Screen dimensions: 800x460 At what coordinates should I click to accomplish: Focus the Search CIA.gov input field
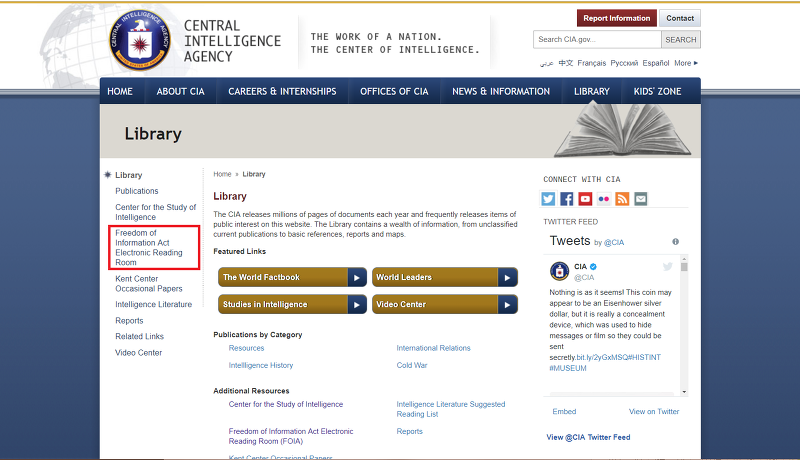point(597,40)
